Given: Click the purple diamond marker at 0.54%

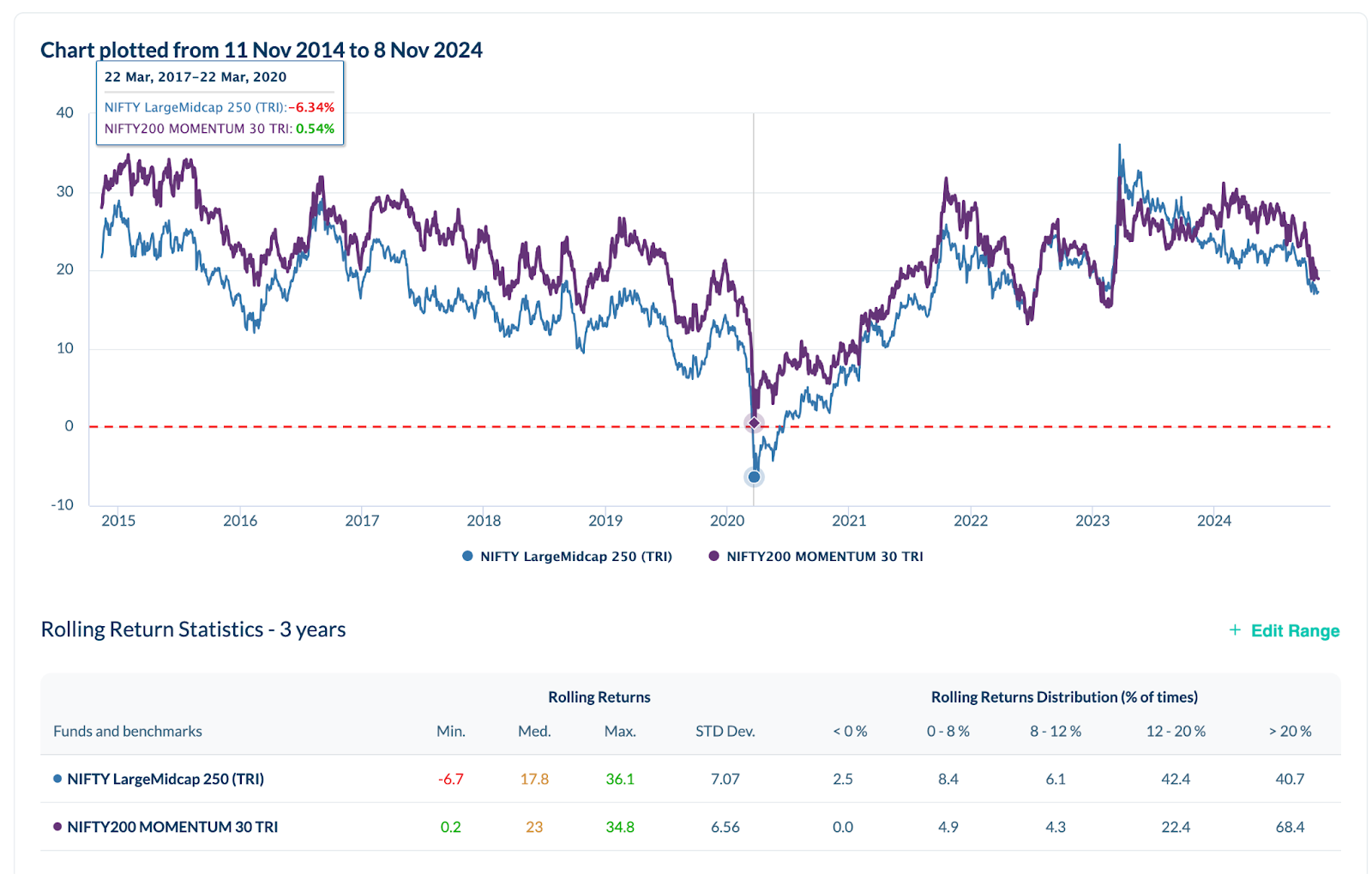Looking at the screenshot, I should pos(754,423).
